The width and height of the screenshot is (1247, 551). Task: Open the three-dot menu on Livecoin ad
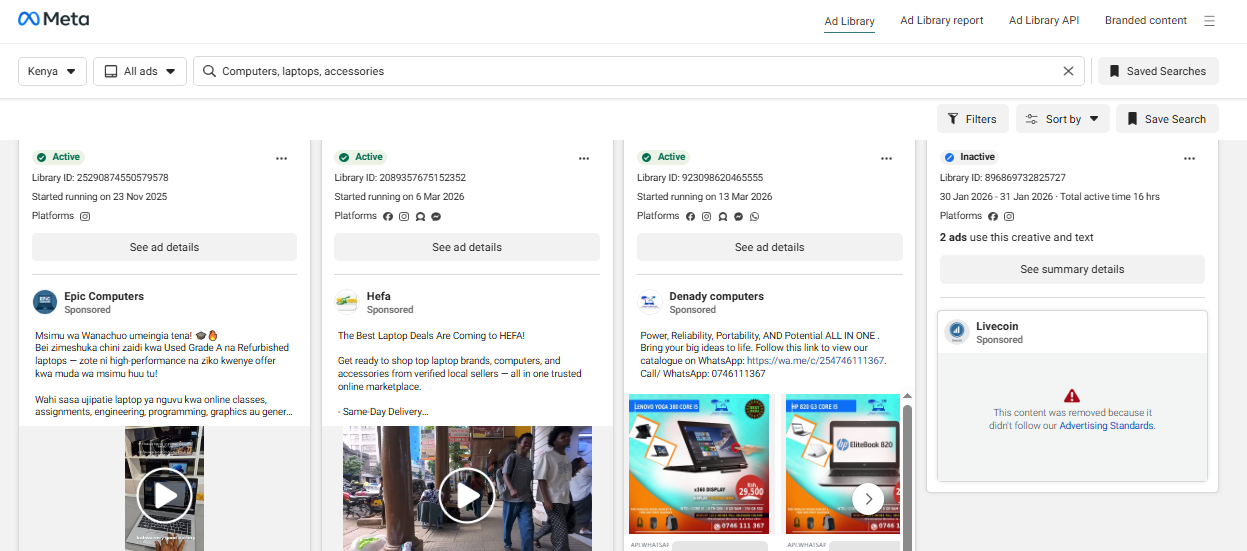1189,158
